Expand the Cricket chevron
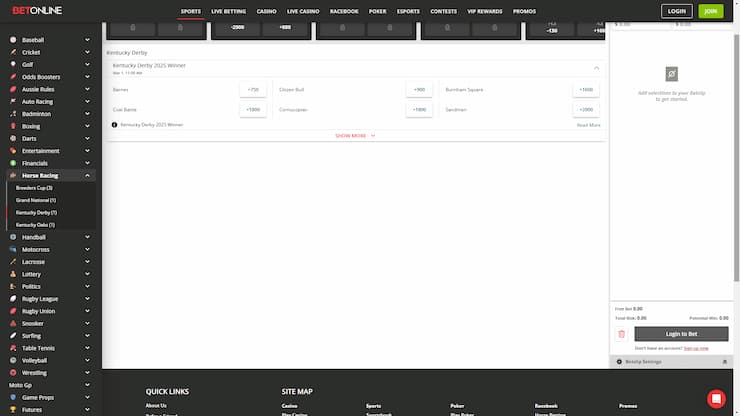Screen dimensions: 740x416 click(87, 52)
